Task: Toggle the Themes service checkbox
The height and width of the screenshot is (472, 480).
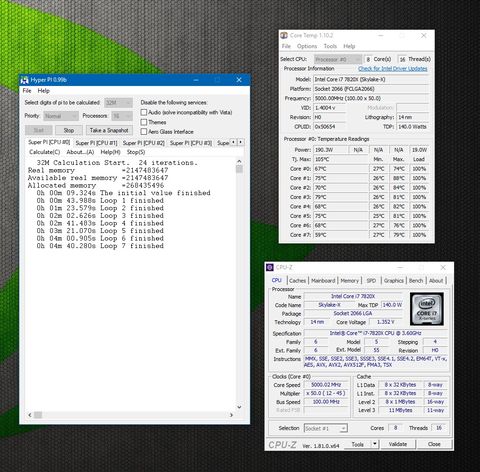Action: click(144, 122)
